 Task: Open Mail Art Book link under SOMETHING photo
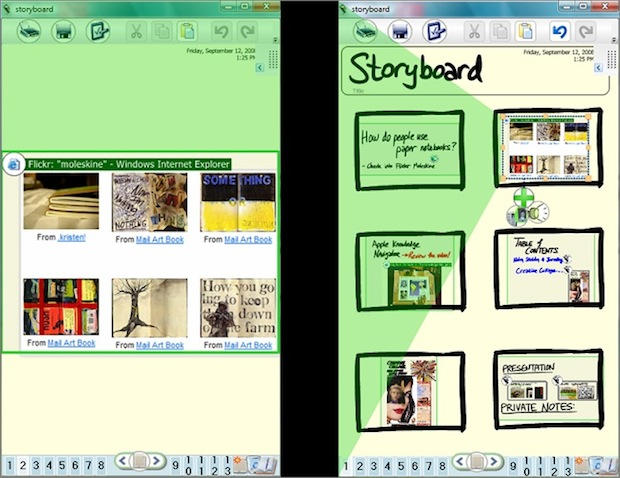(x=248, y=239)
